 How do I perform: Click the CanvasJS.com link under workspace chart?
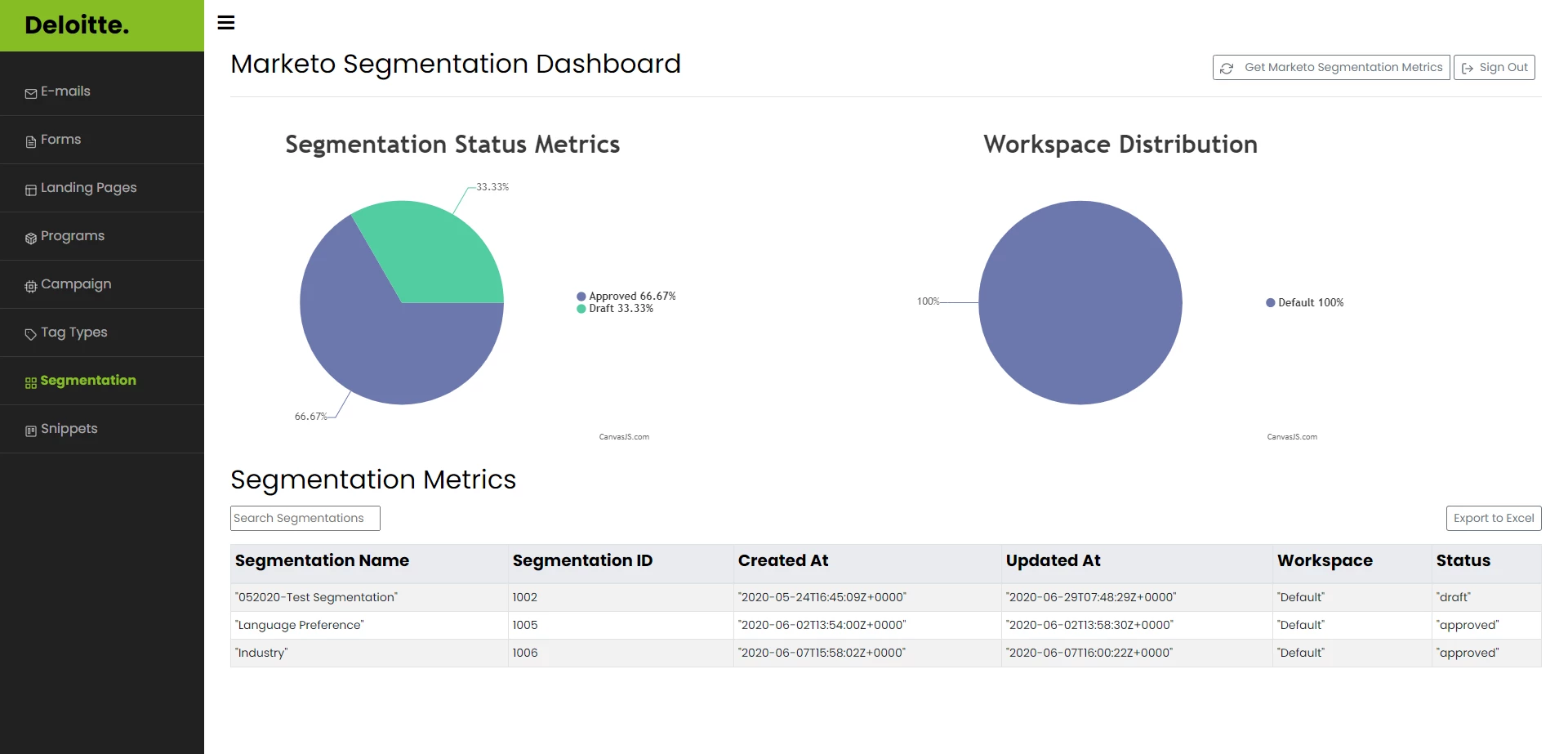click(1292, 437)
